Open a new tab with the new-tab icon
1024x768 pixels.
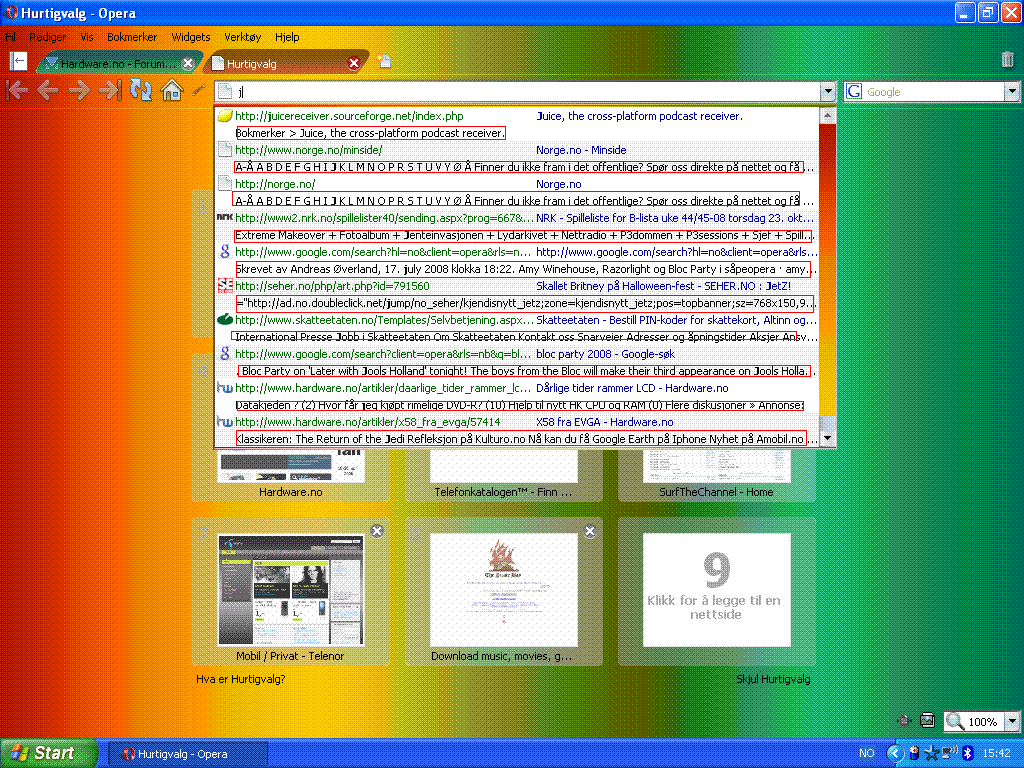coord(384,61)
